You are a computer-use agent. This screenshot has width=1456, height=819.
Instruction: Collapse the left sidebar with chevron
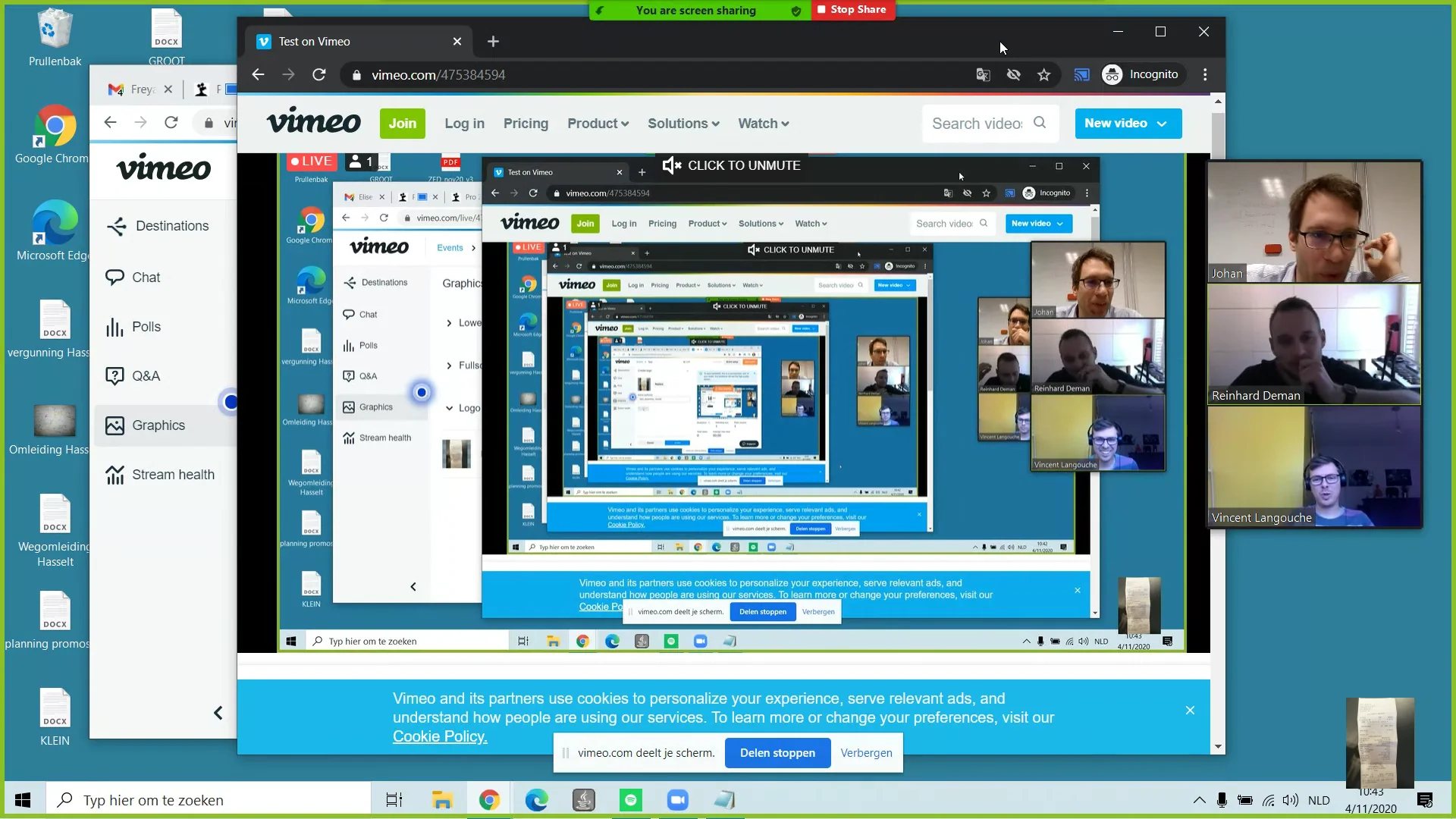218,713
